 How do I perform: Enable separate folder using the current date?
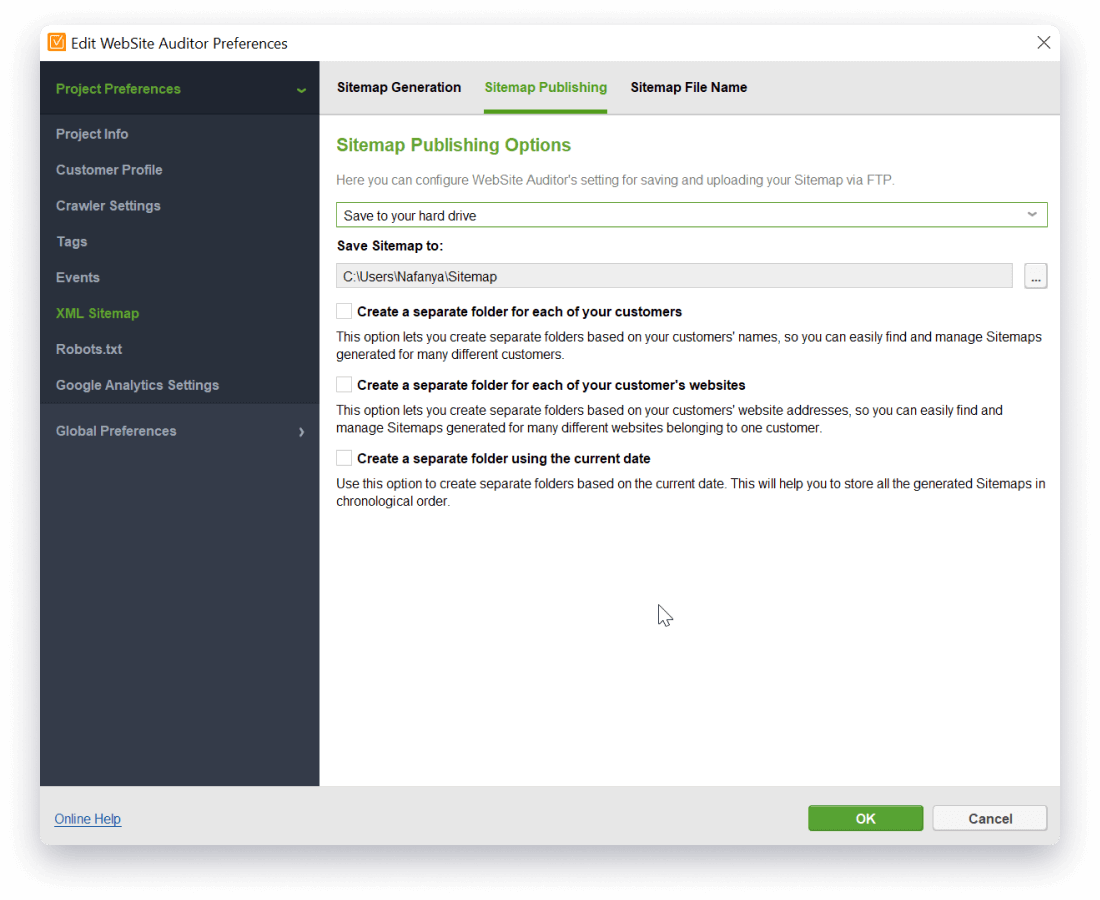[x=344, y=458]
